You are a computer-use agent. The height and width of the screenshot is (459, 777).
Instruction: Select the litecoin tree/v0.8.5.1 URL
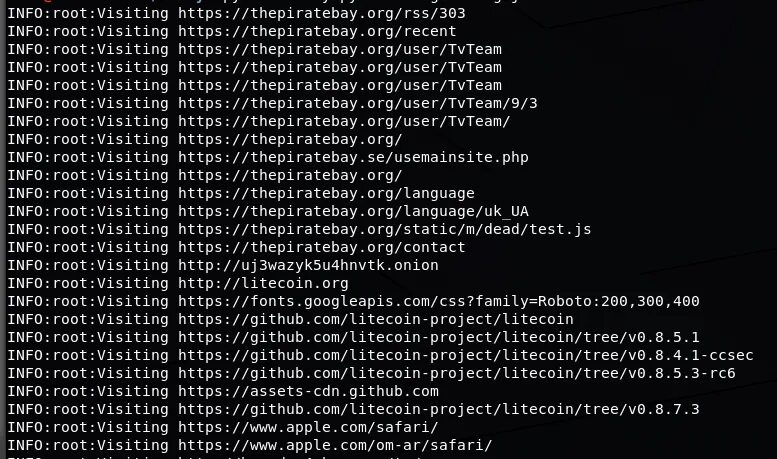[439, 338]
